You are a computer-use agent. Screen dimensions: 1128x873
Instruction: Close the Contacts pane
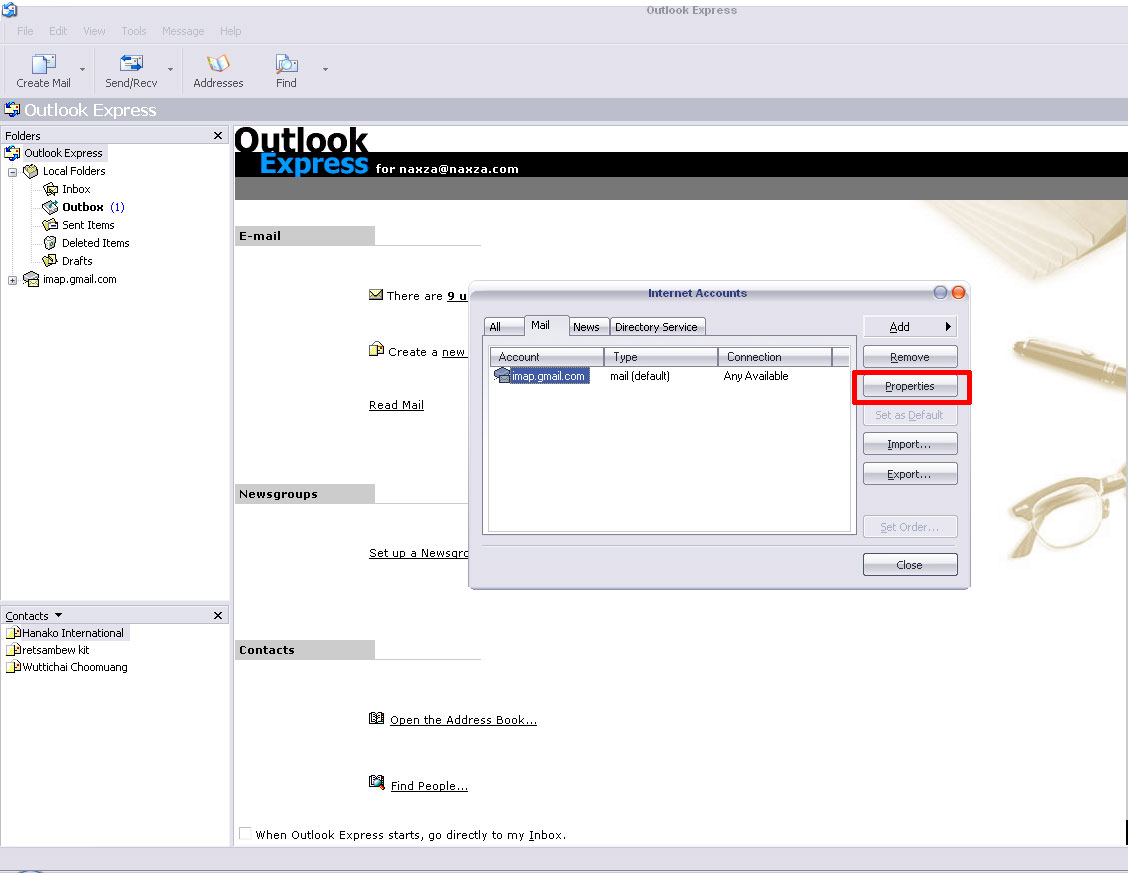(218, 616)
